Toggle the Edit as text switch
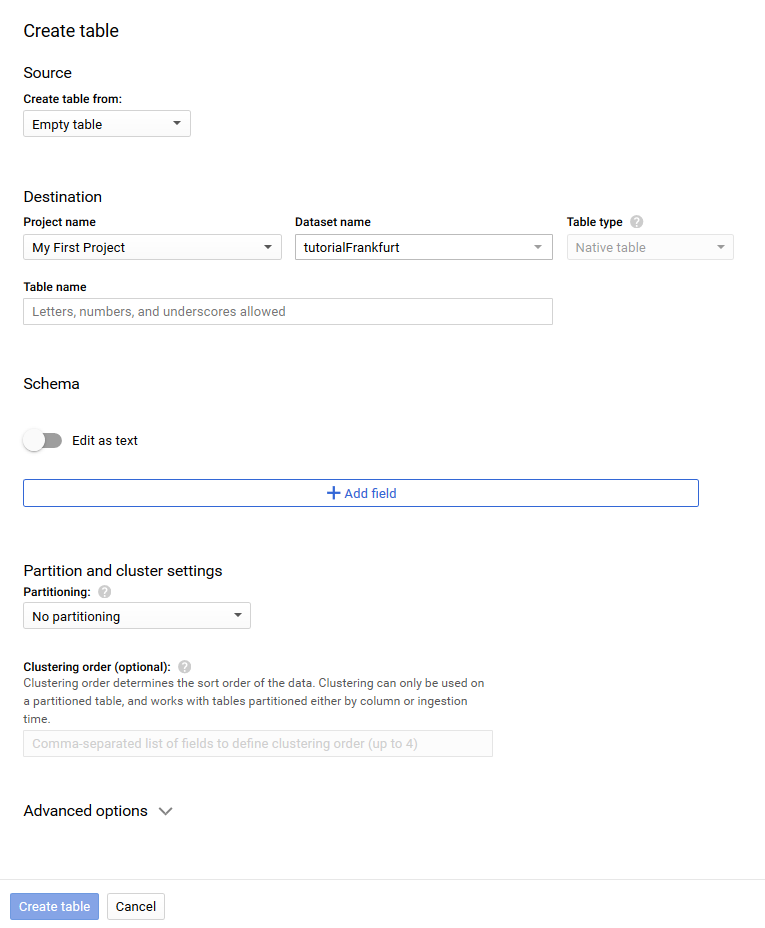The image size is (765, 928). click(42, 440)
